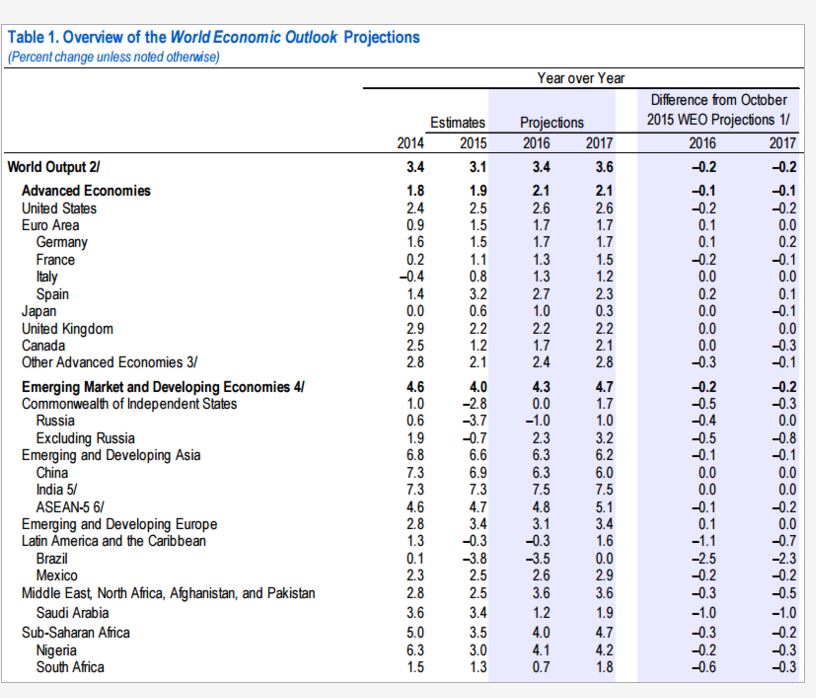Select the 'Saudi Arabia' row label
This screenshot has height=698, width=816.
72,613
